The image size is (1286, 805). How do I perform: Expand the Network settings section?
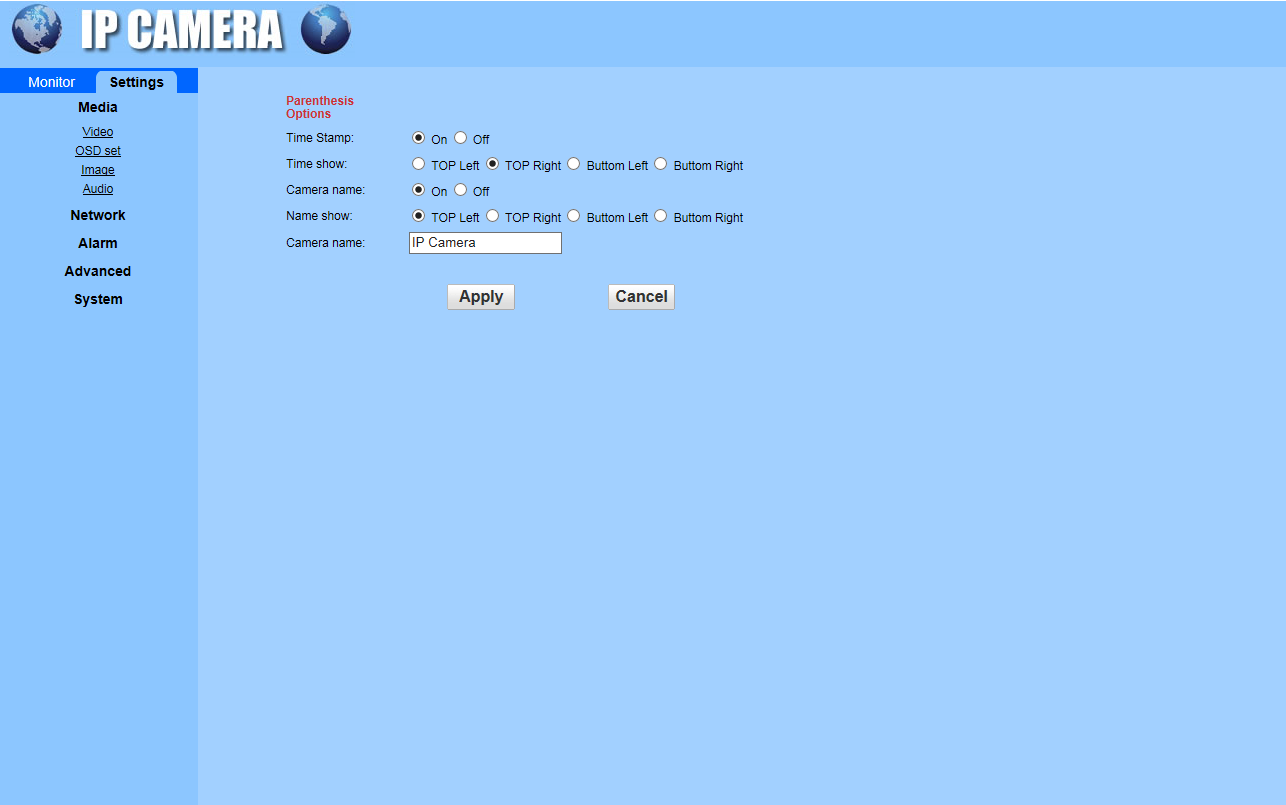[x=98, y=215]
